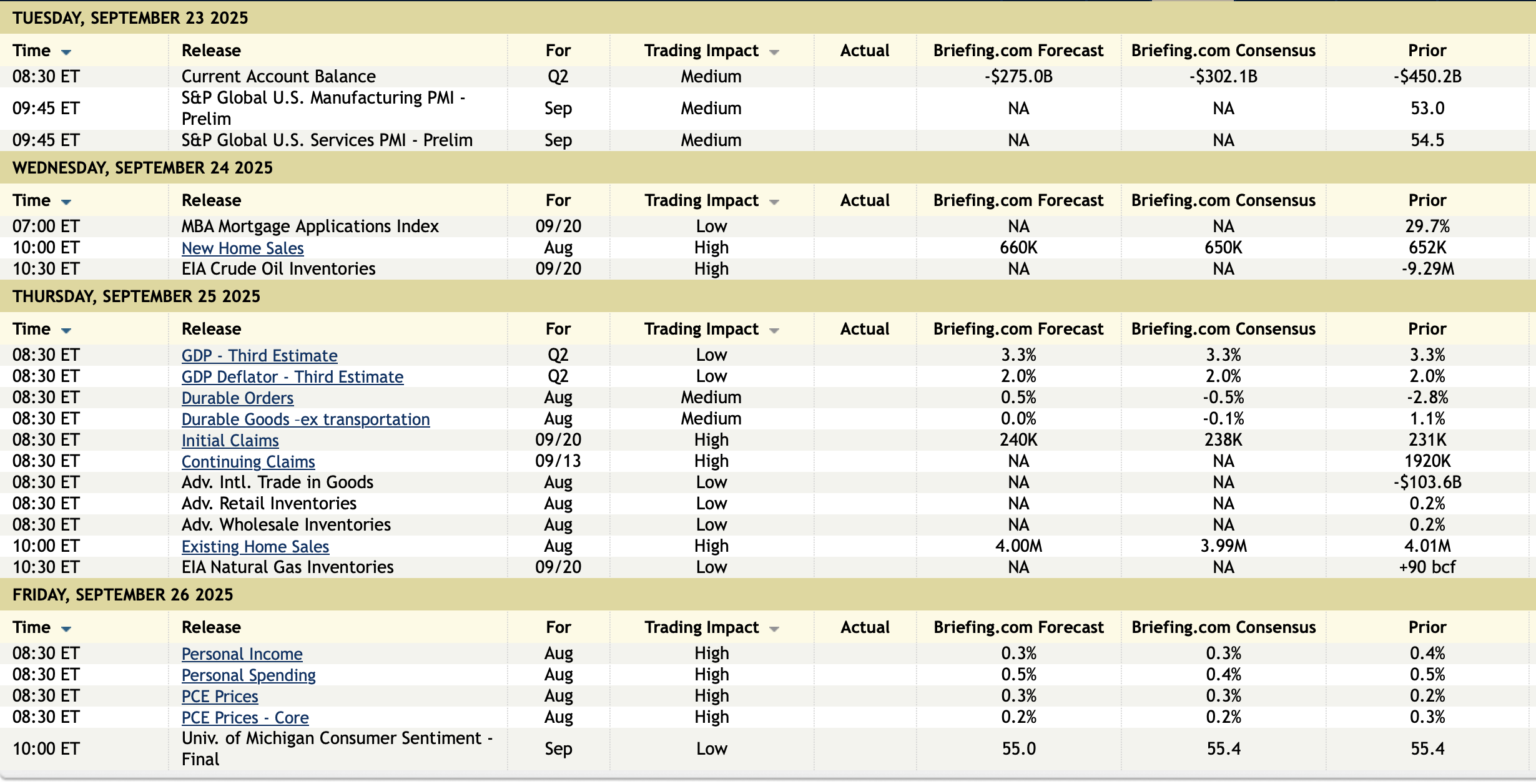Sort Friday's Trading Impact column arrow
Viewport: 1536px width, 784px height.
tap(774, 629)
